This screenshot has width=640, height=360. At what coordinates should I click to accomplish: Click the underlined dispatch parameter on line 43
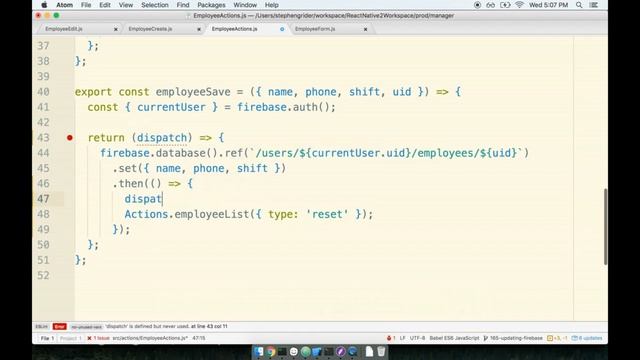(x=162, y=138)
